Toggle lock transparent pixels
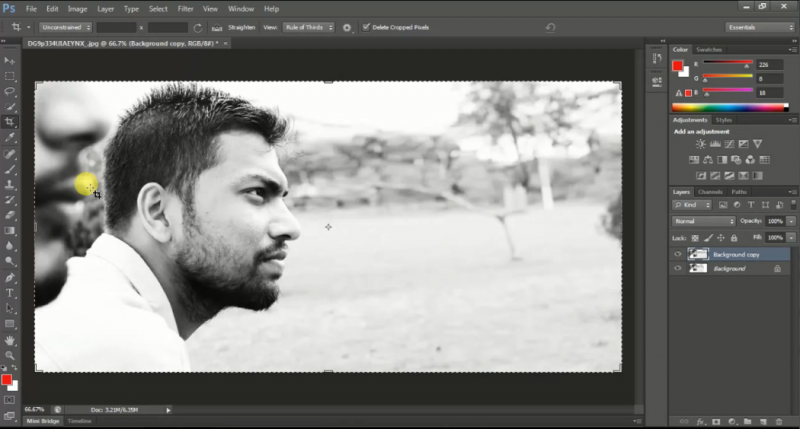Screen dimensions: 800x429 coord(695,238)
